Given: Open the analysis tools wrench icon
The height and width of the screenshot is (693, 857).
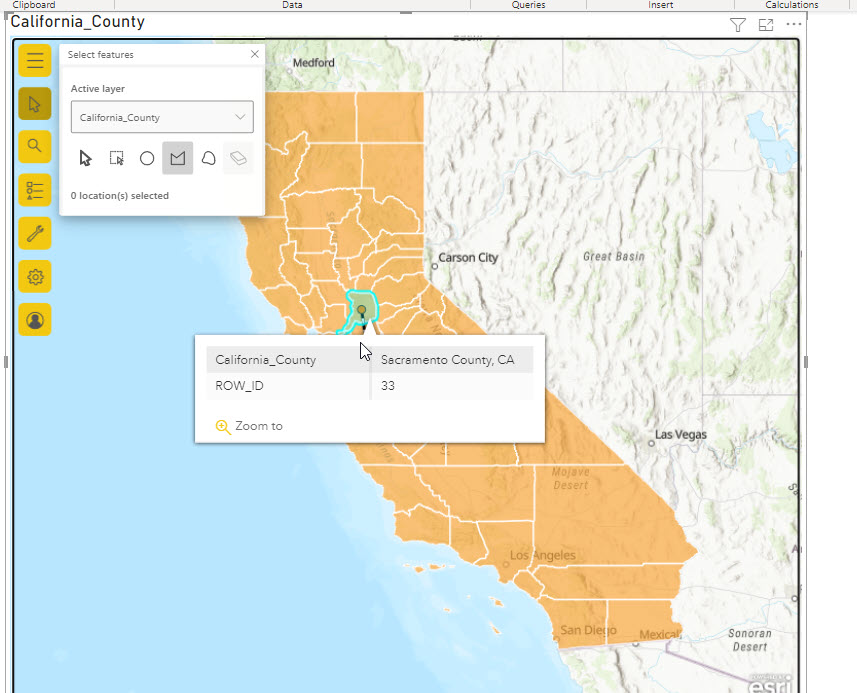Looking at the screenshot, I should point(35,233).
